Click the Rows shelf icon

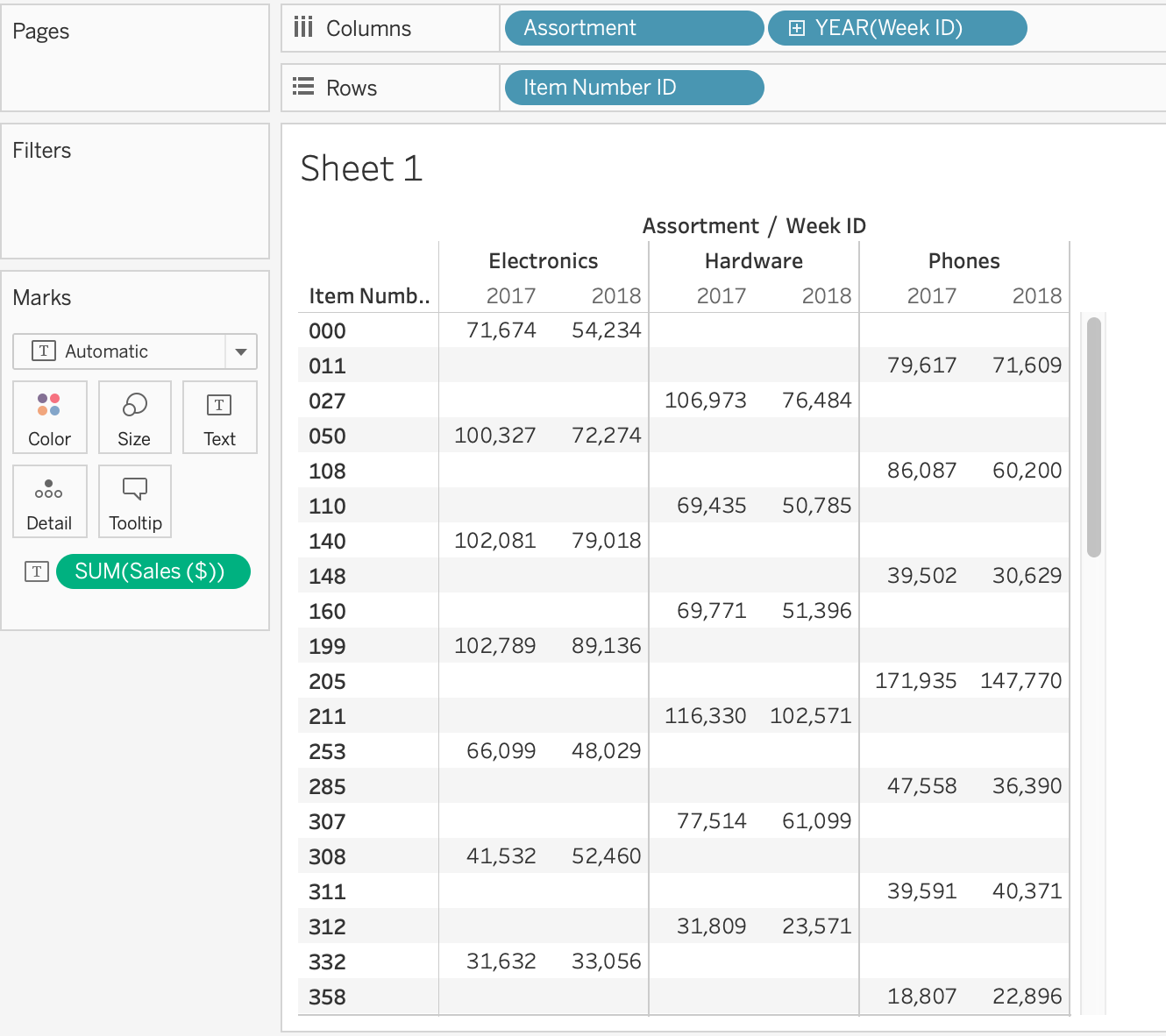pyautogui.click(x=302, y=87)
